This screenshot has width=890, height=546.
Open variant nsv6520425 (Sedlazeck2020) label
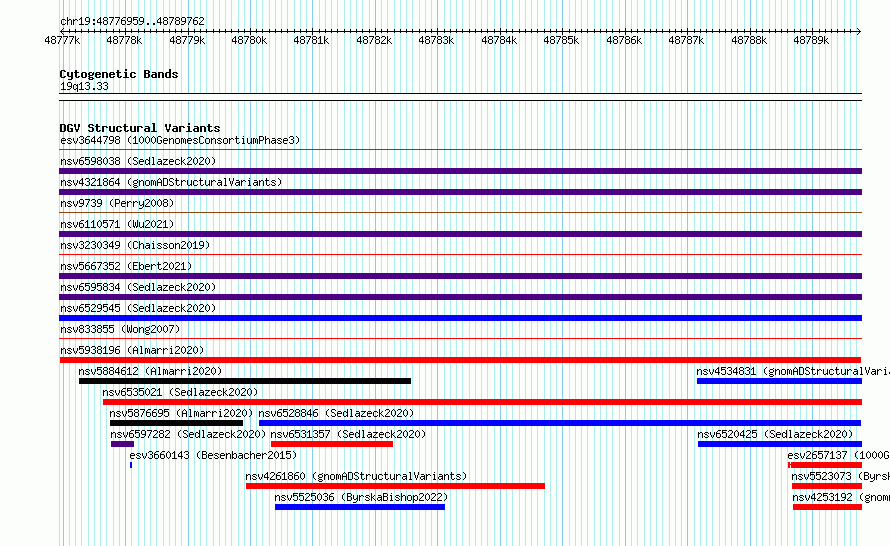(x=775, y=434)
